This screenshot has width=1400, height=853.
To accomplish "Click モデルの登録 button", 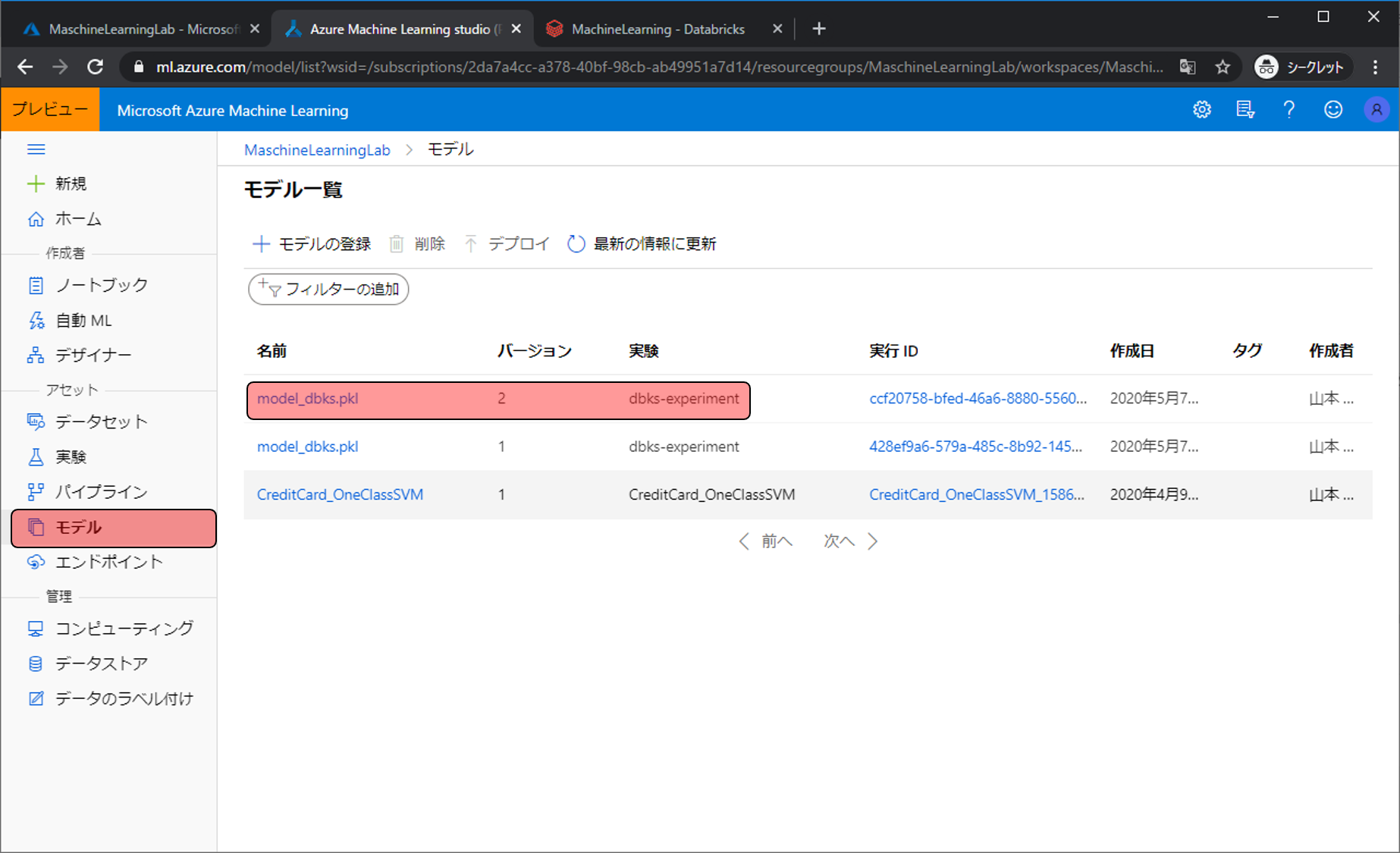I will click(x=312, y=244).
